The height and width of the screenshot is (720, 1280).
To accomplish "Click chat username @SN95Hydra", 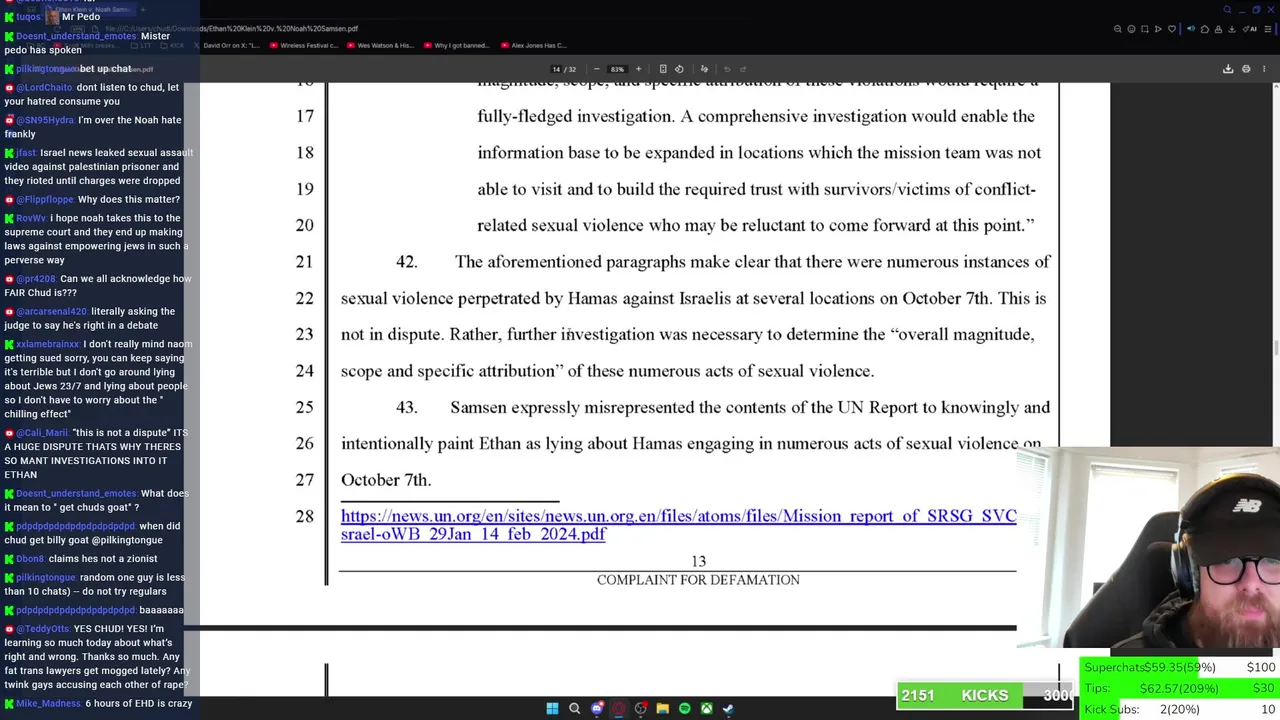I will coord(45,120).
